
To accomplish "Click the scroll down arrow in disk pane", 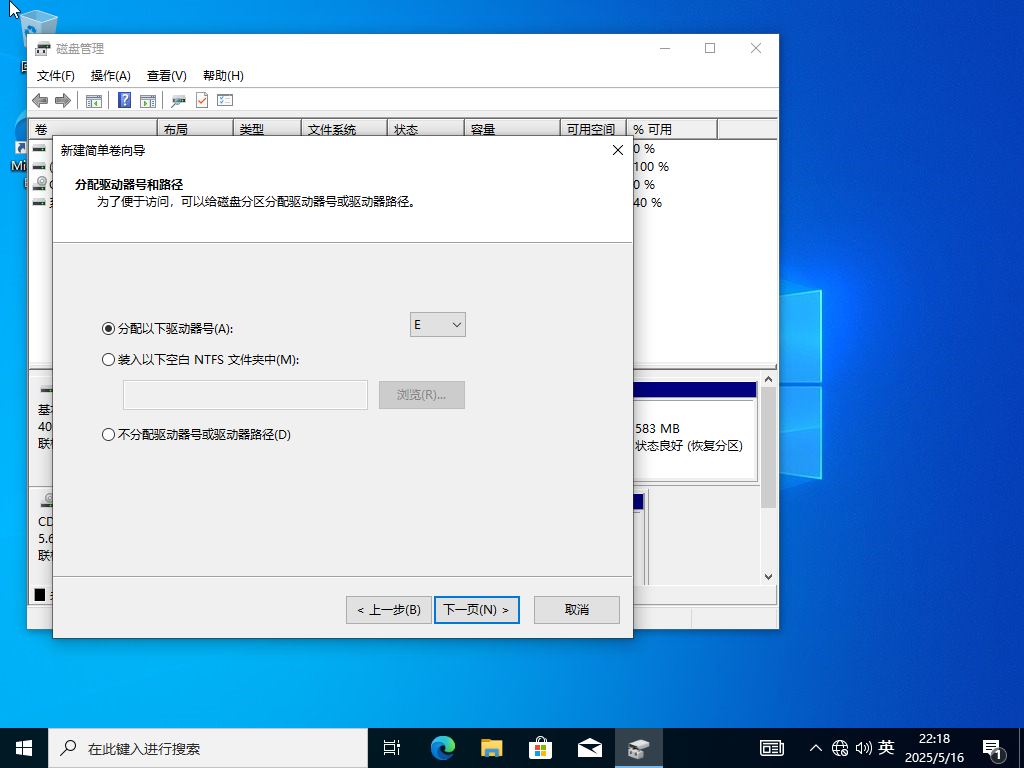I will 769,577.
